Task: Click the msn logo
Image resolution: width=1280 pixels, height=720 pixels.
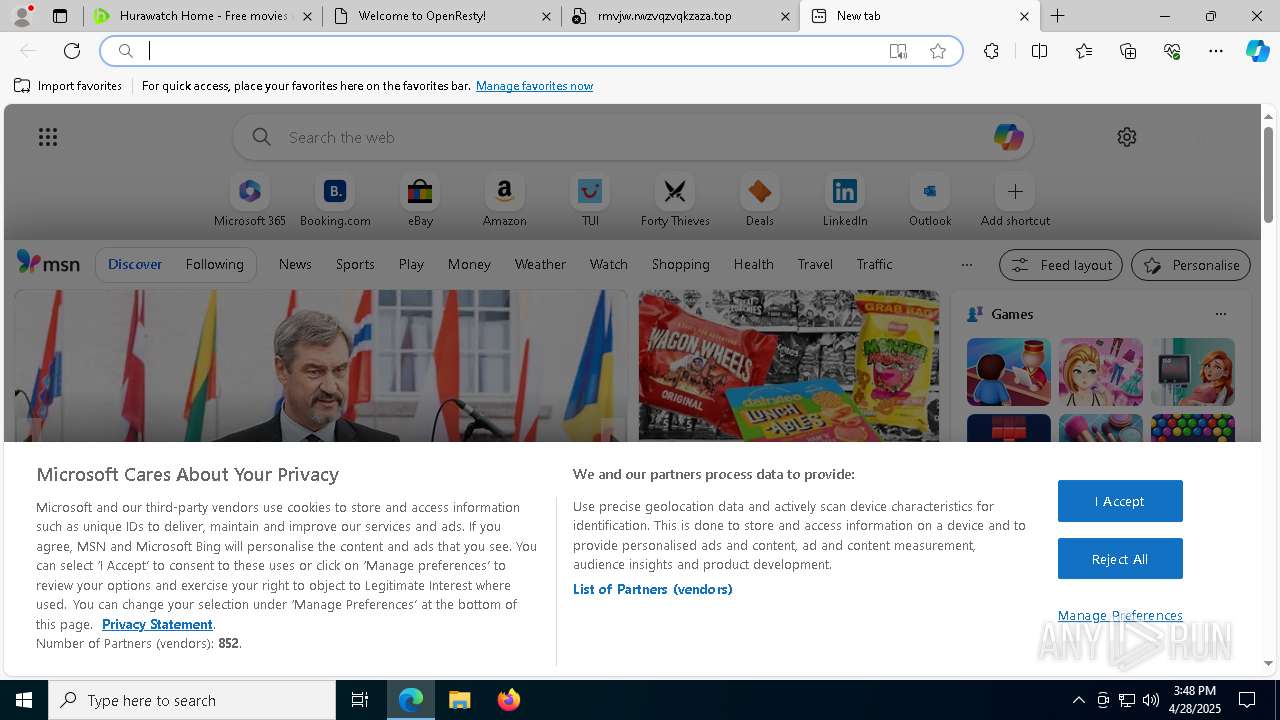Action: (48, 263)
